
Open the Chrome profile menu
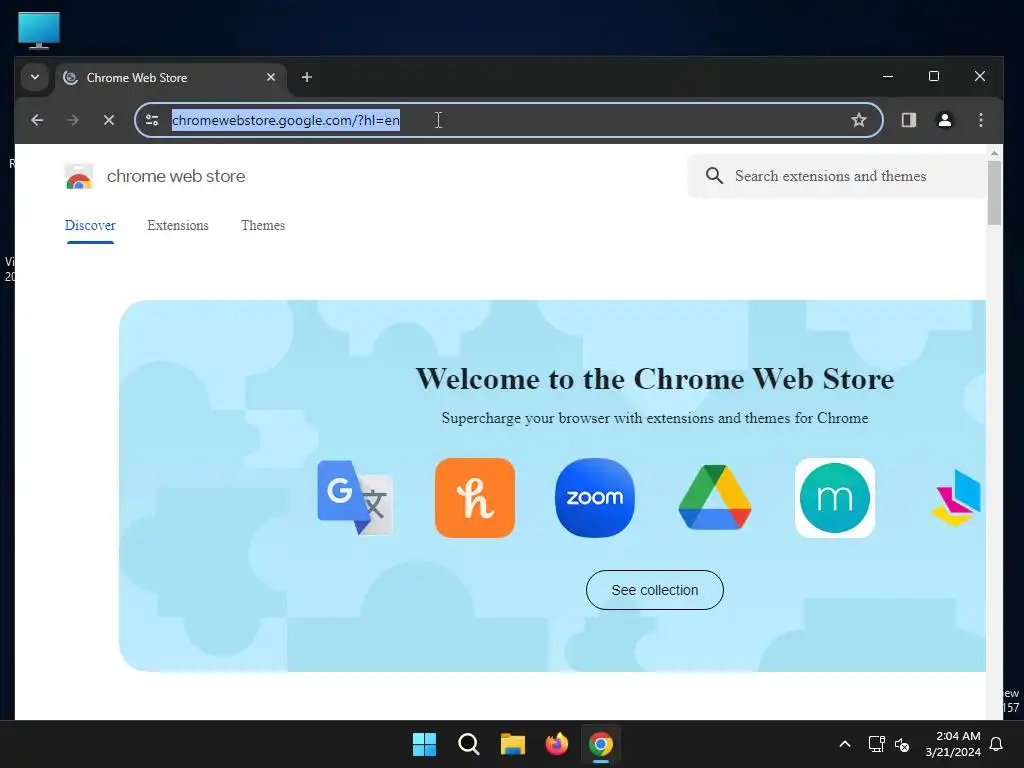(944, 120)
